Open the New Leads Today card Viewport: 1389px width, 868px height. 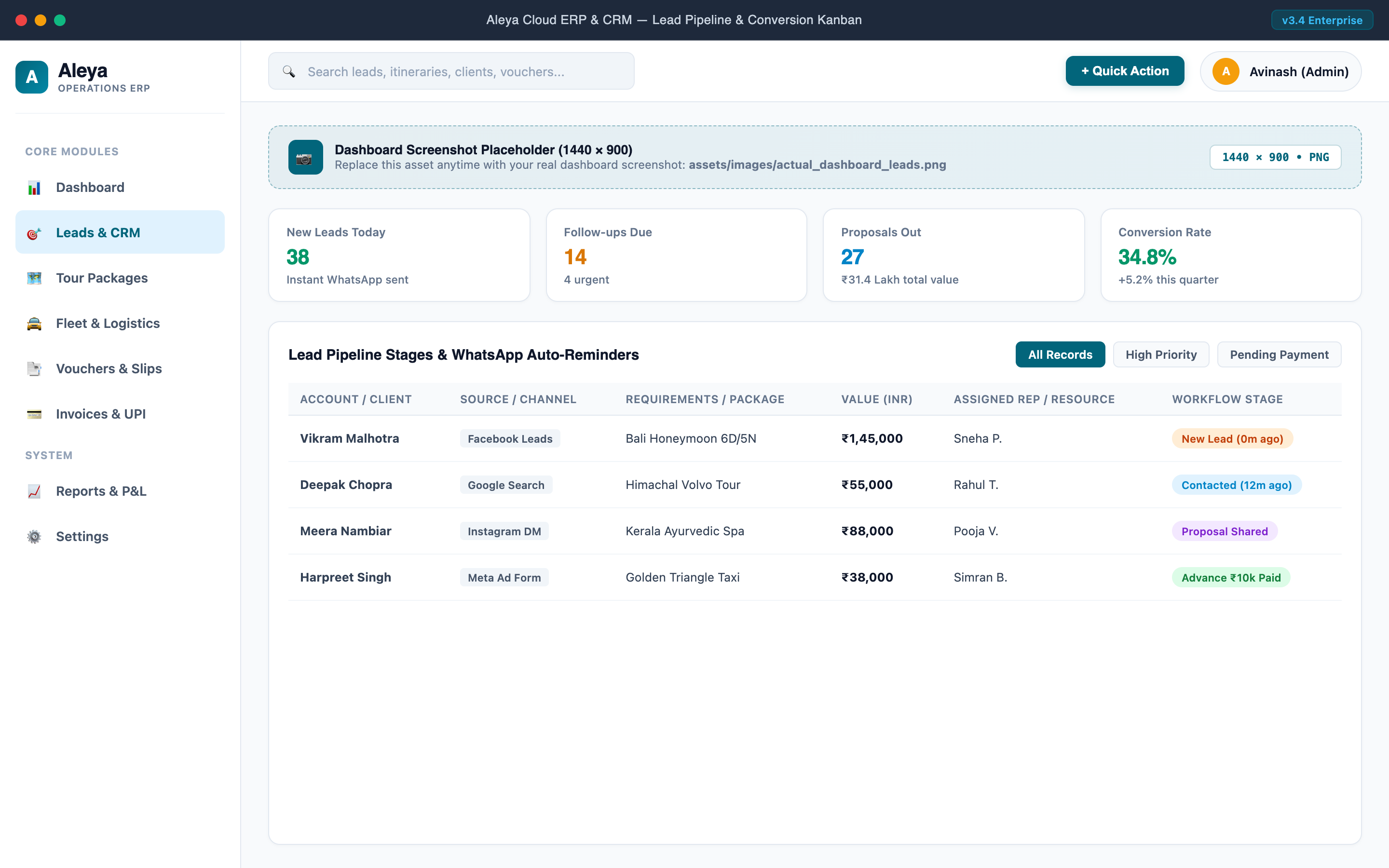coord(399,256)
